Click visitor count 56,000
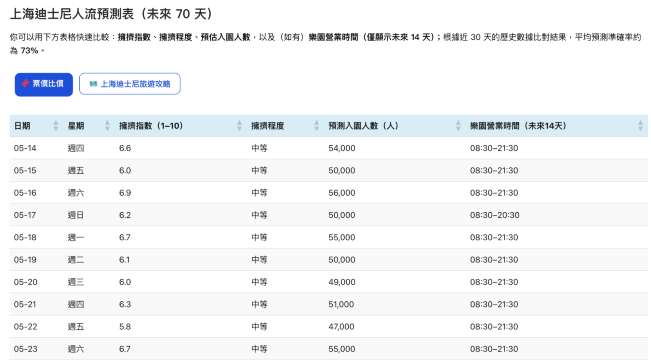The image size is (651, 360). (342, 193)
